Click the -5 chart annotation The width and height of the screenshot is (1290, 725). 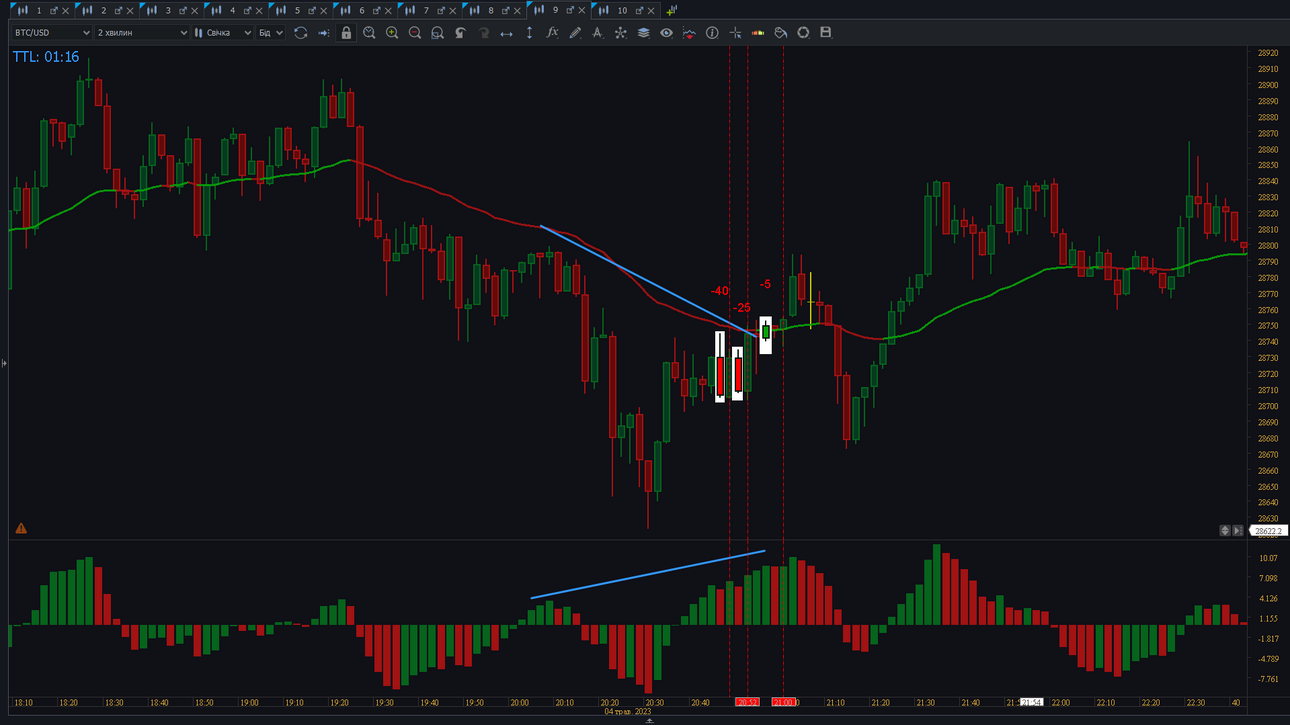[x=765, y=285]
